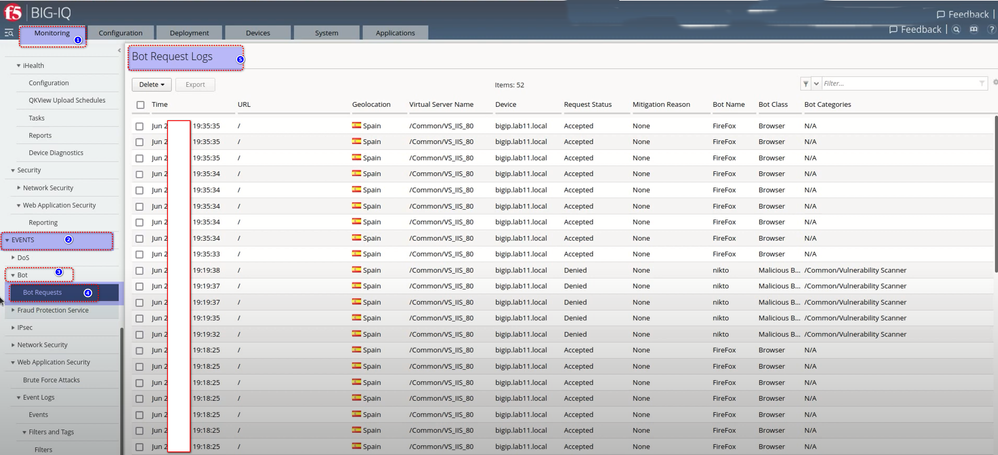This screenshot has height=455, width=998.
Task: Click the help question mark icon
Action: point(990,30)
